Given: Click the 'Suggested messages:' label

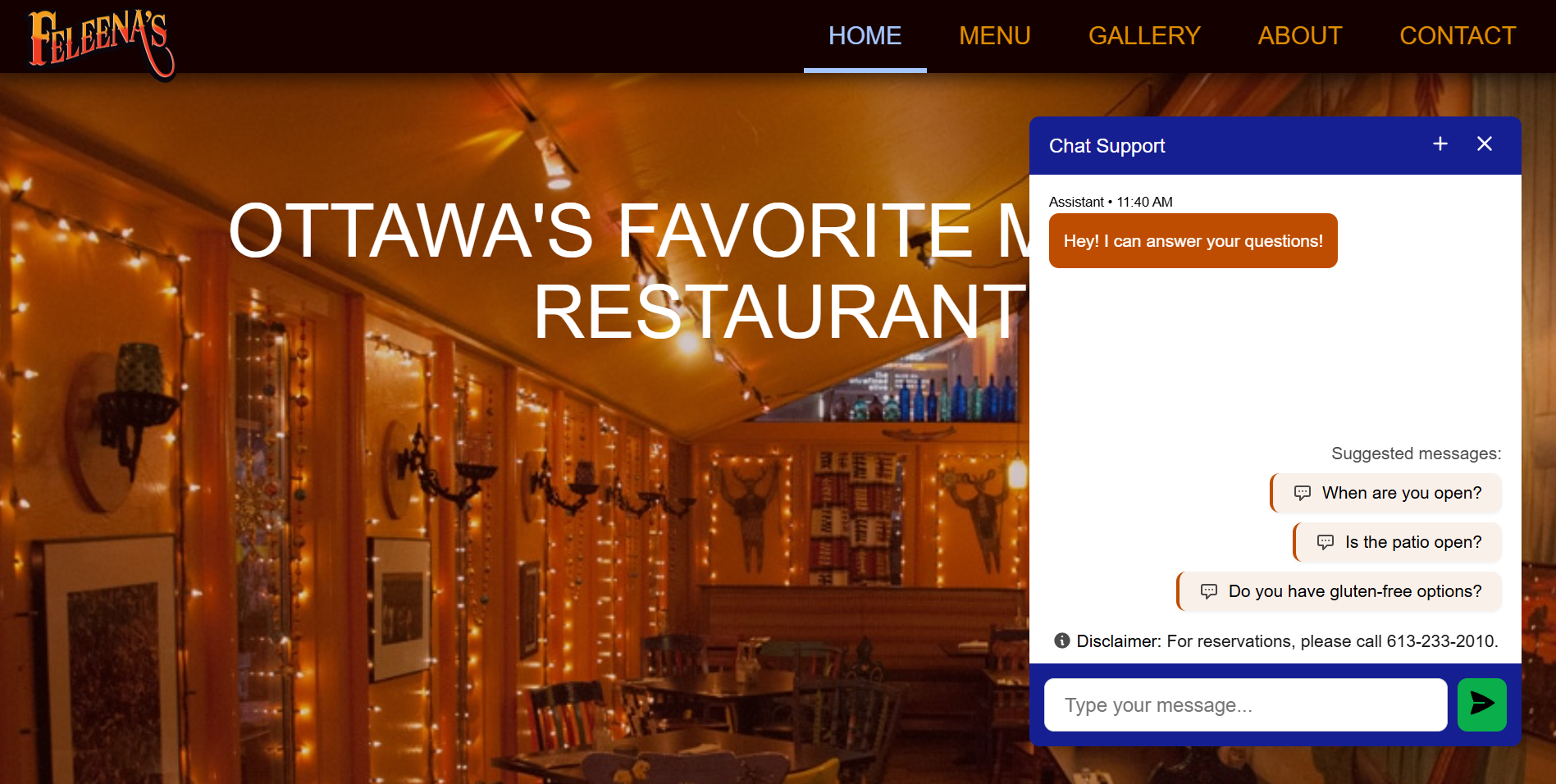Looking at the screenshot, I should coord(1416,454).
